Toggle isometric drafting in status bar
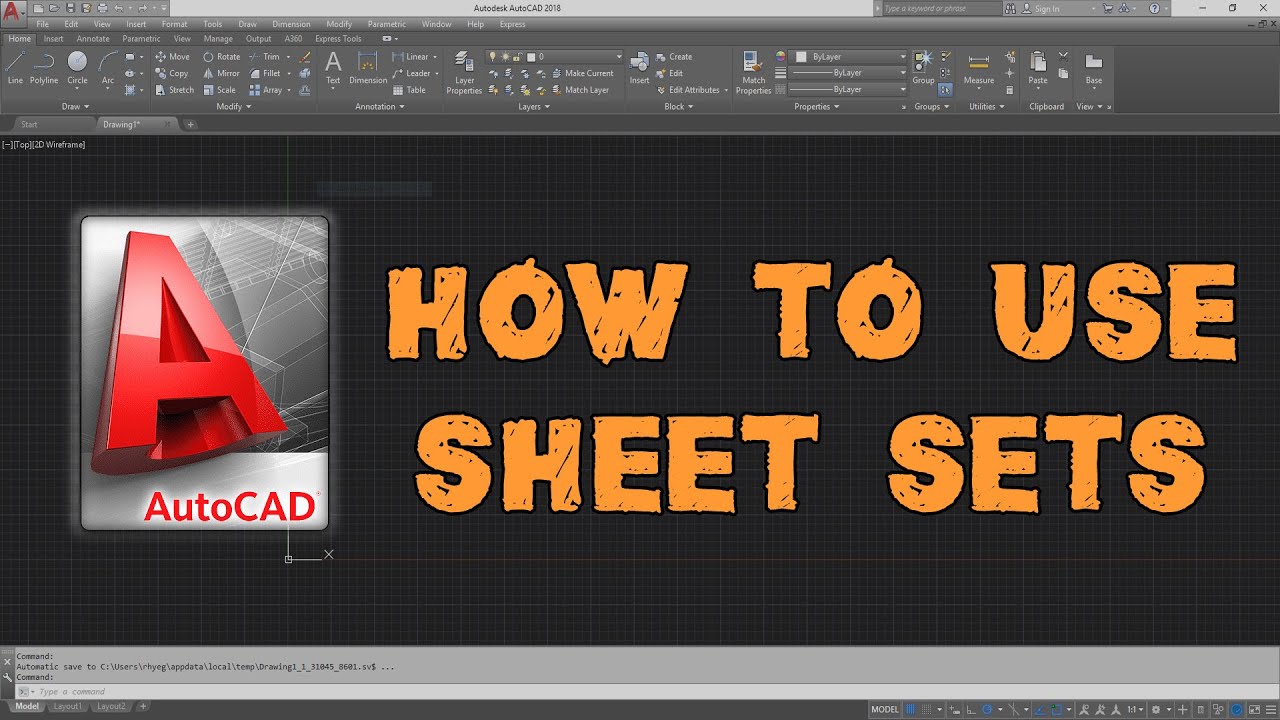The width and height of the screenshot is (1280, 720). pyautogui.click(x=1013, y=709)
